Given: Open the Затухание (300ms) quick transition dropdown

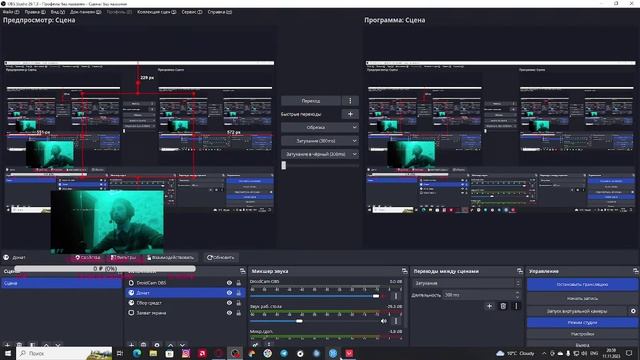Looking at the screenshot, I should [320, 141].
